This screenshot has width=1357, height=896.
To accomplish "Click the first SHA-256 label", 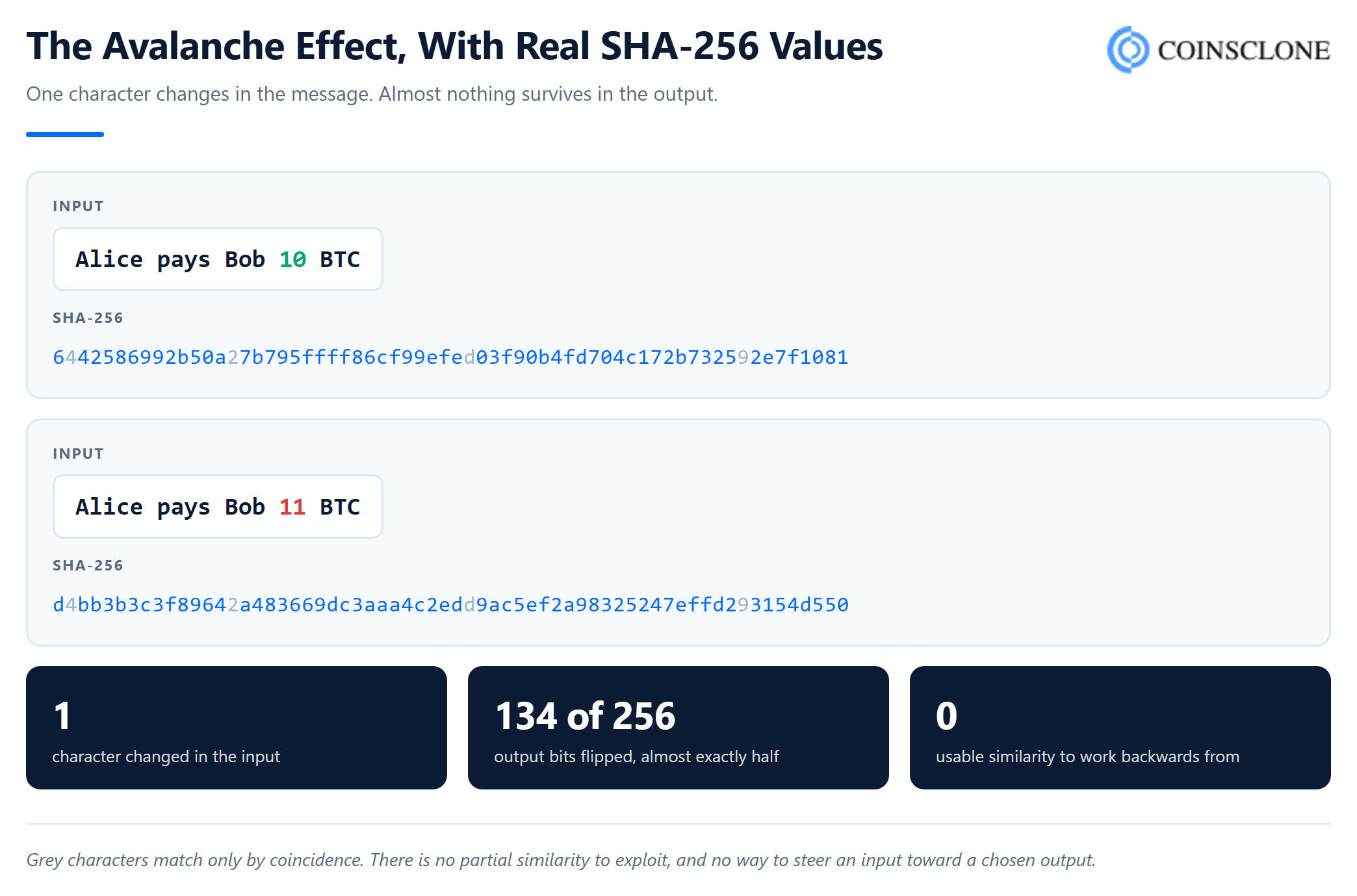I will pyautogui.click(x=88, y=318).
